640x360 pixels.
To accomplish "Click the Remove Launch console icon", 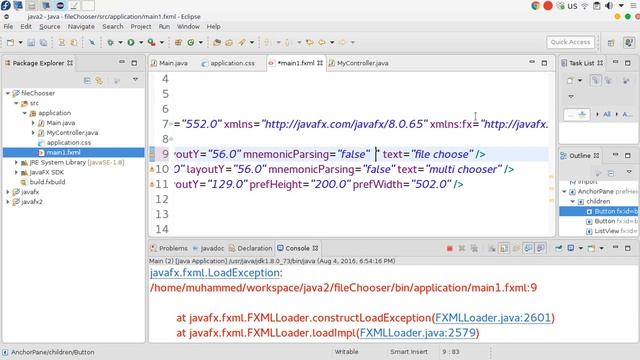I will pyautogui.click(x=462, y=248).
